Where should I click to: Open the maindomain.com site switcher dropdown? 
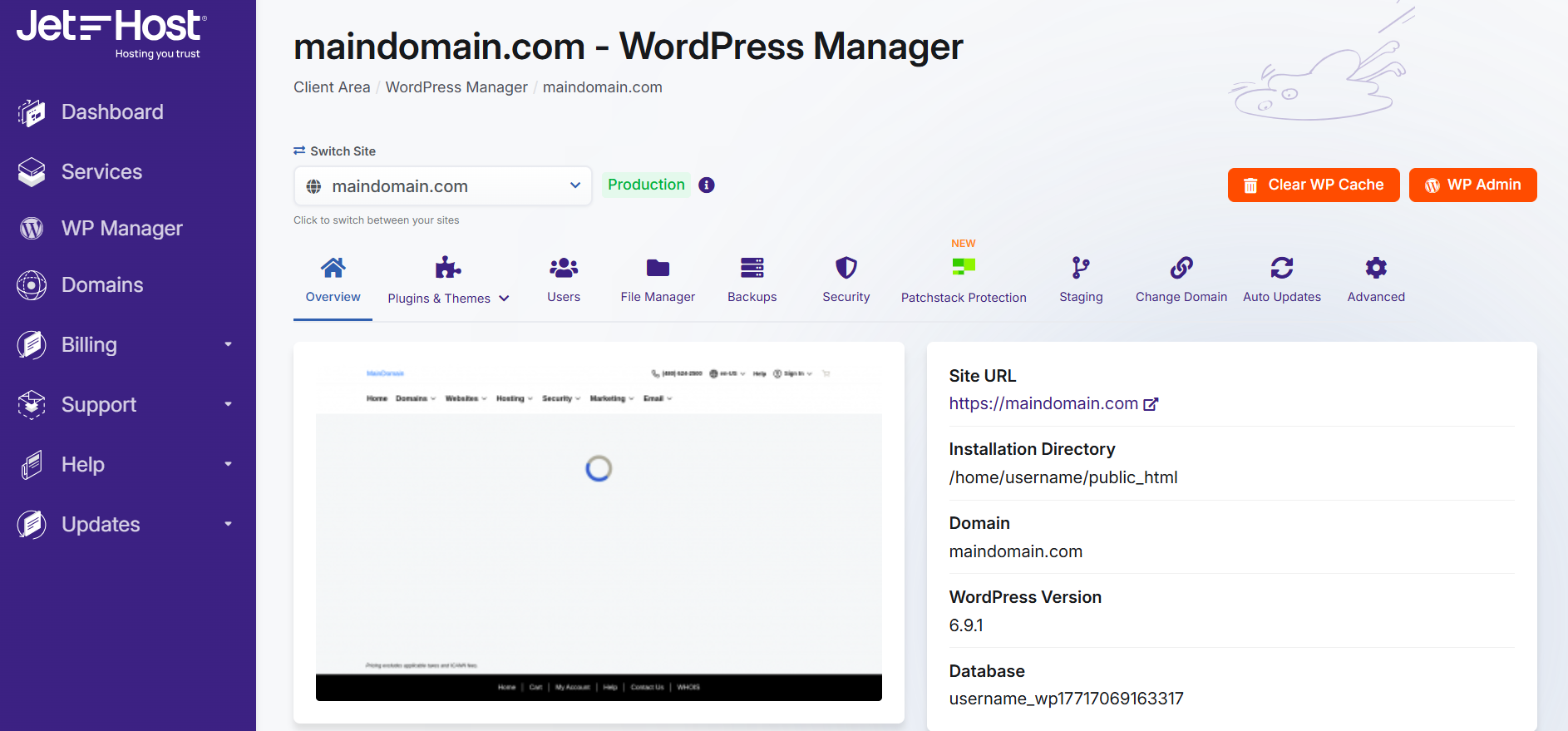442,186
